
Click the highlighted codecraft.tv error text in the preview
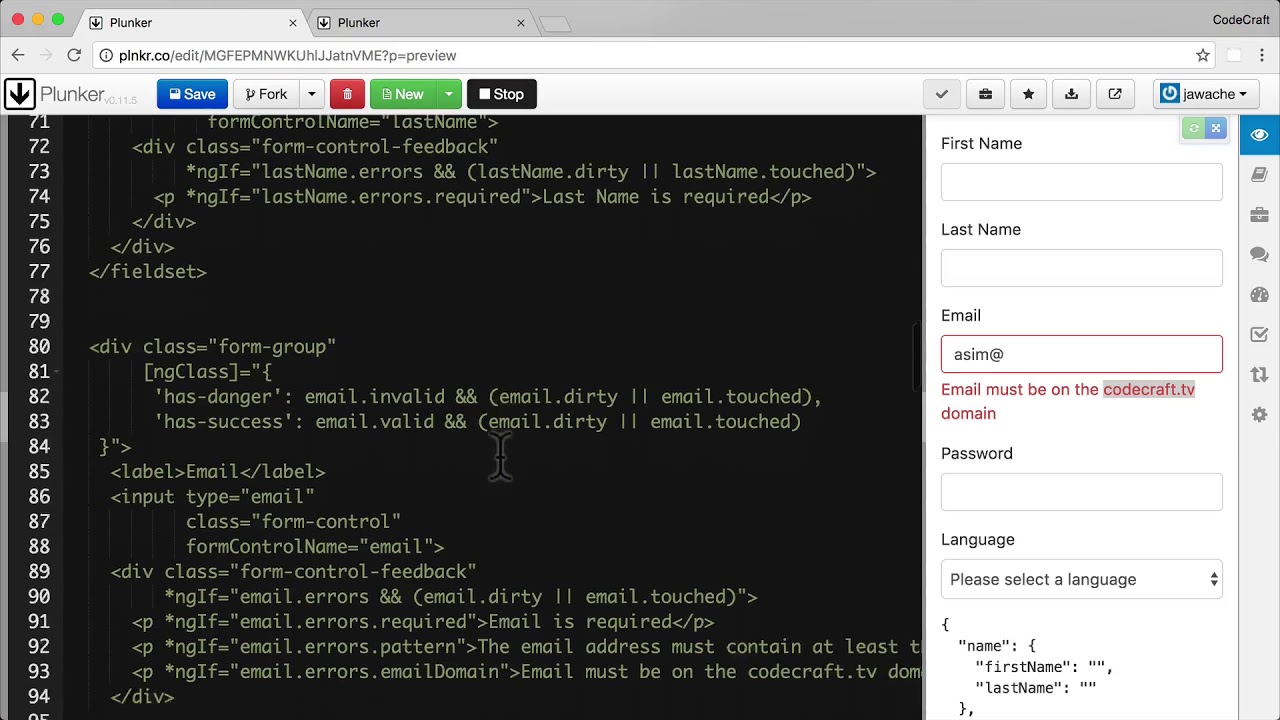(x=1149, y=389)
